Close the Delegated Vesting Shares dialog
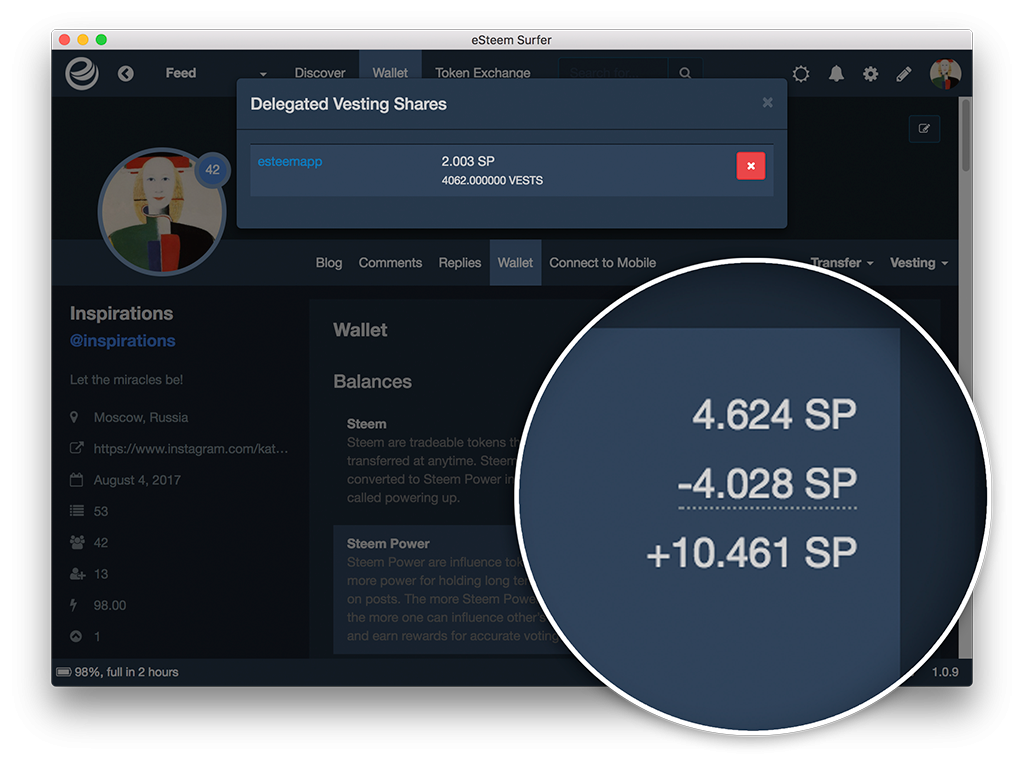Screen dimensions: 1024x760 pyautogui.click(x=767, y=103)
